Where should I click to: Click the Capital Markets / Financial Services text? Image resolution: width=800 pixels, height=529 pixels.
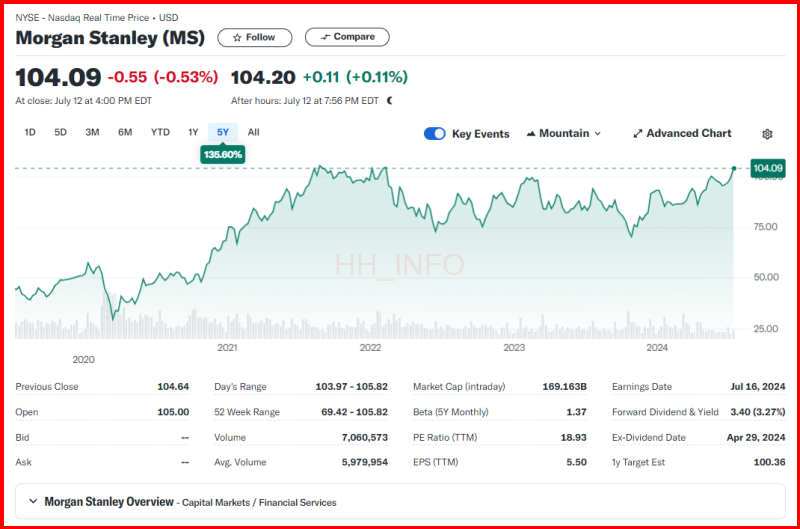(x=259, y=503)
